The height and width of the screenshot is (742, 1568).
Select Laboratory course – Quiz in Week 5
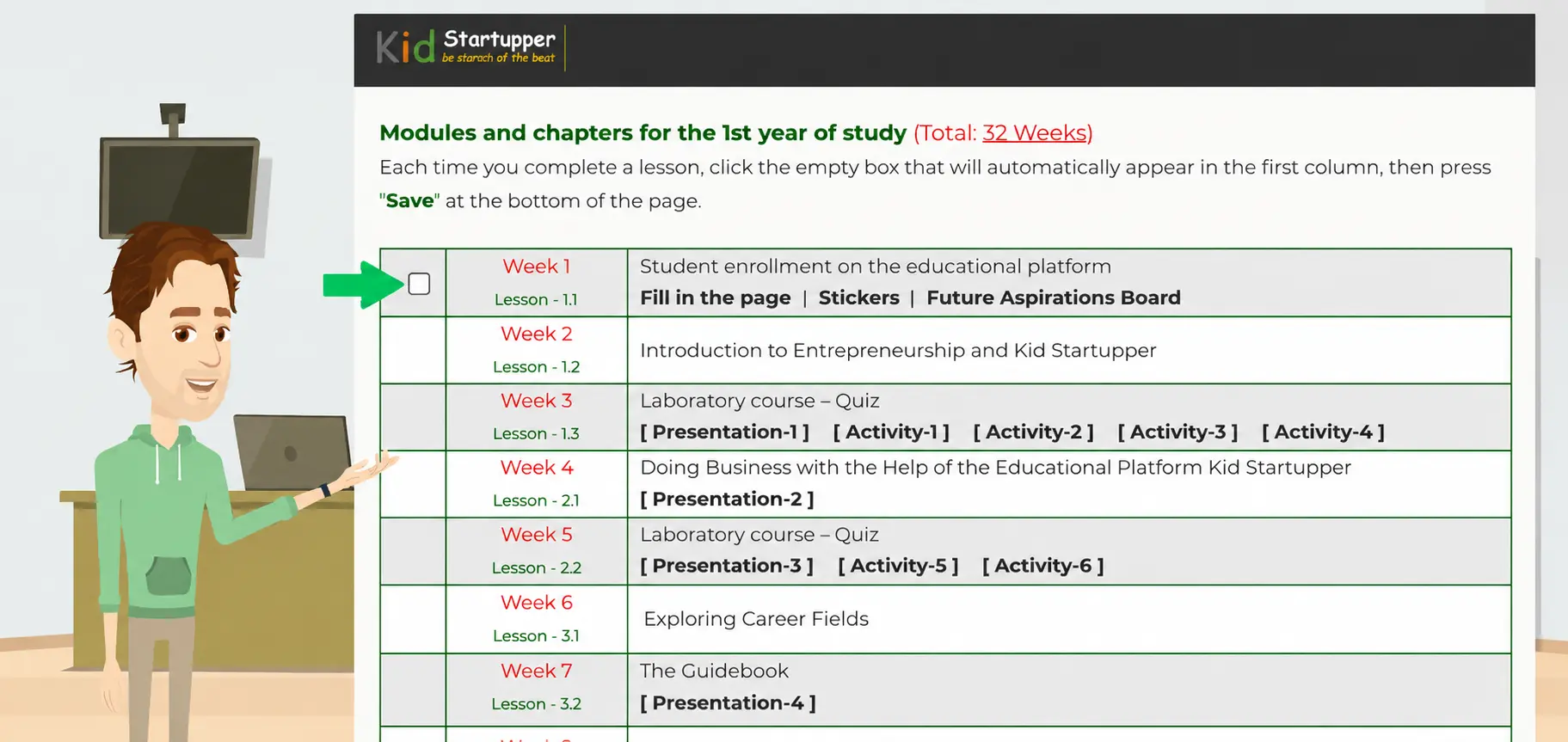tap(759, 535)
